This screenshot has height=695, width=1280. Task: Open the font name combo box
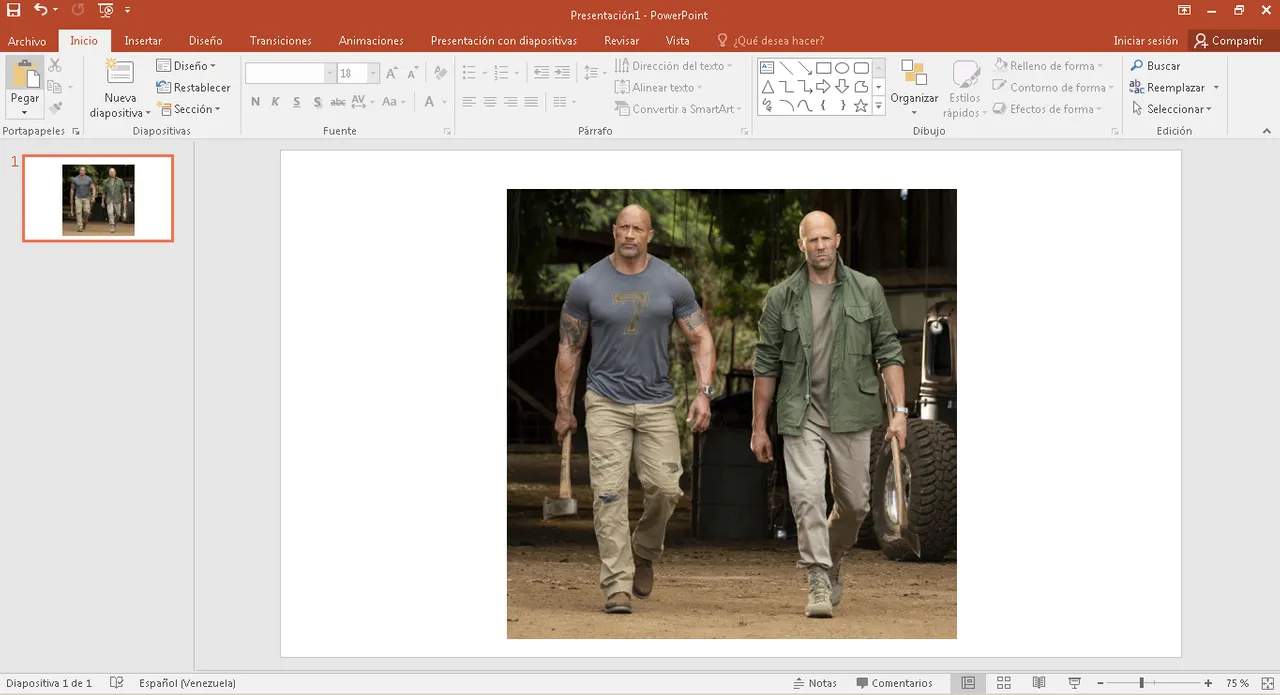coord(290,73)
